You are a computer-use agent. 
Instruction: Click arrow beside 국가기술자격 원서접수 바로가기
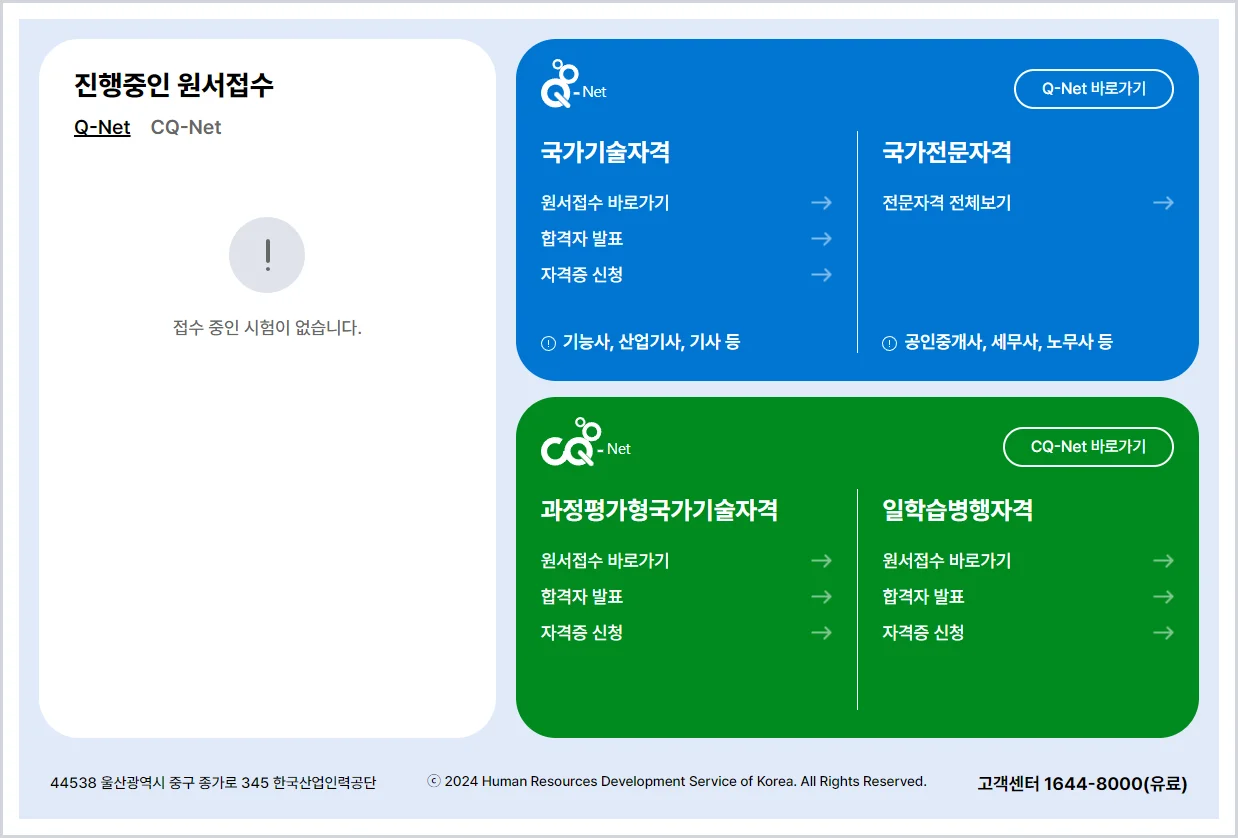tap(821, 203)
